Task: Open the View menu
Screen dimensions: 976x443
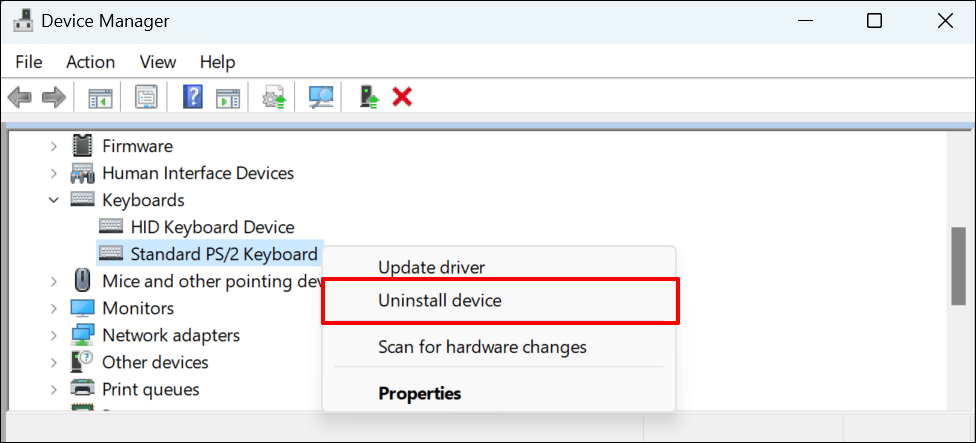Action: (x=157, y=62)
